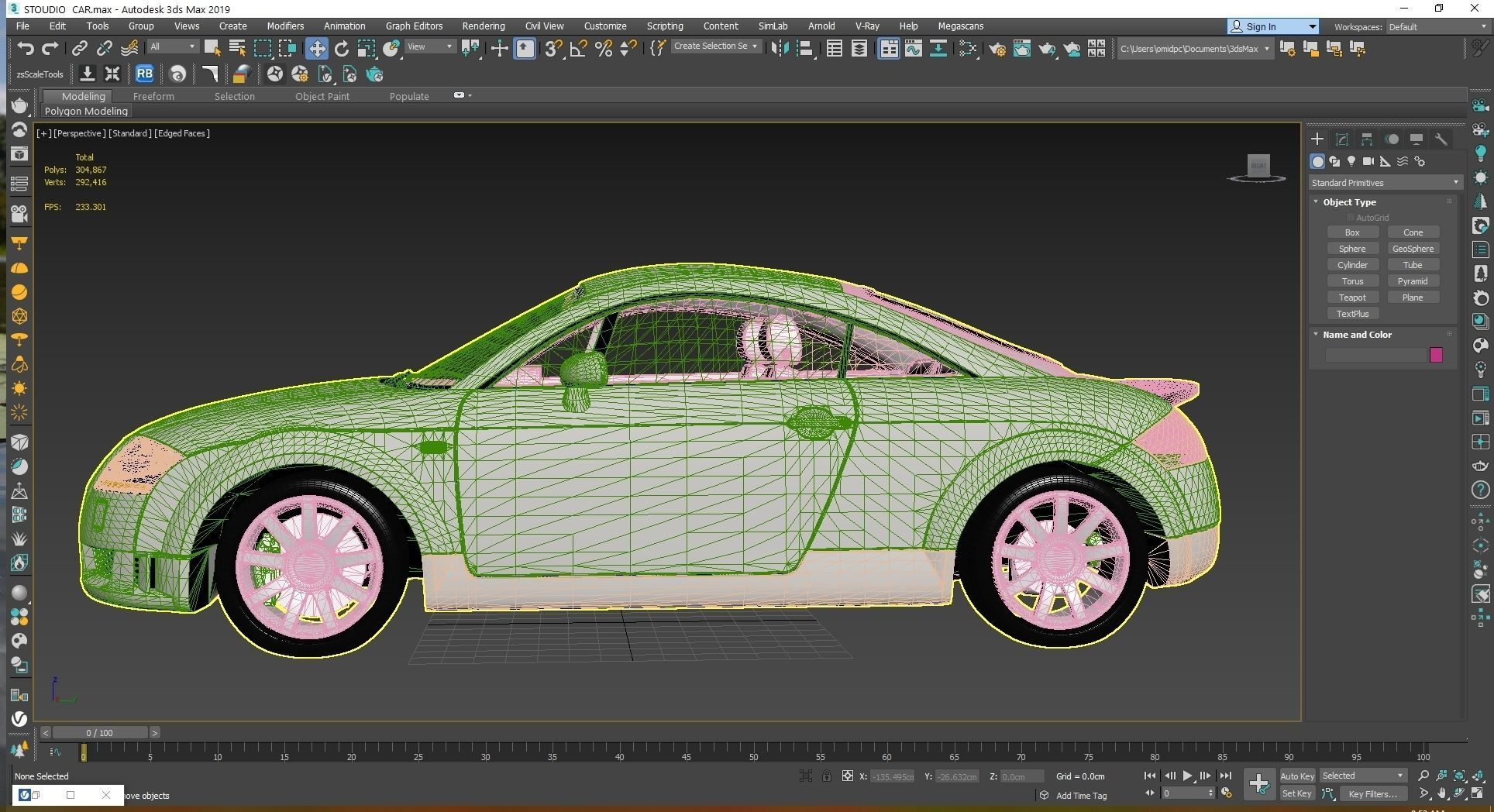Activate the Select and Move tool

pyautogui.click(x=317, y=48)
